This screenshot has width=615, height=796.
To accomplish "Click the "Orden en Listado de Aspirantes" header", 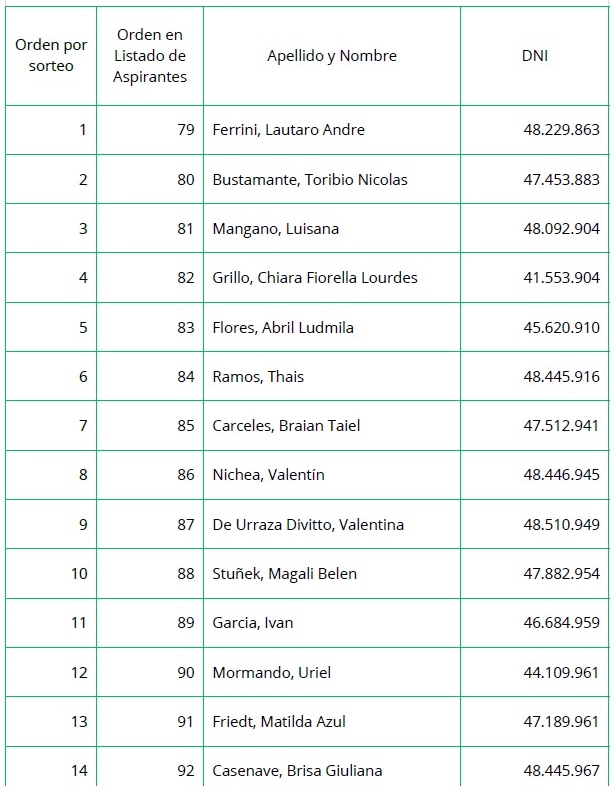I will (x=150, y=56).
